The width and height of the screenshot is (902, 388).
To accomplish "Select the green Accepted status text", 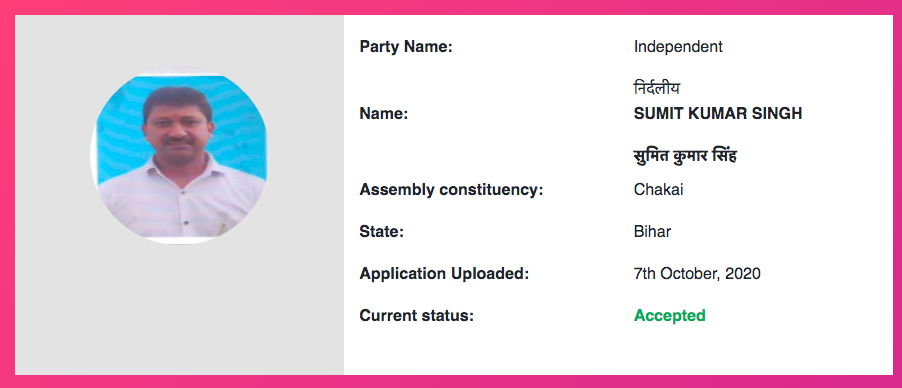I will tap(670, 315).
